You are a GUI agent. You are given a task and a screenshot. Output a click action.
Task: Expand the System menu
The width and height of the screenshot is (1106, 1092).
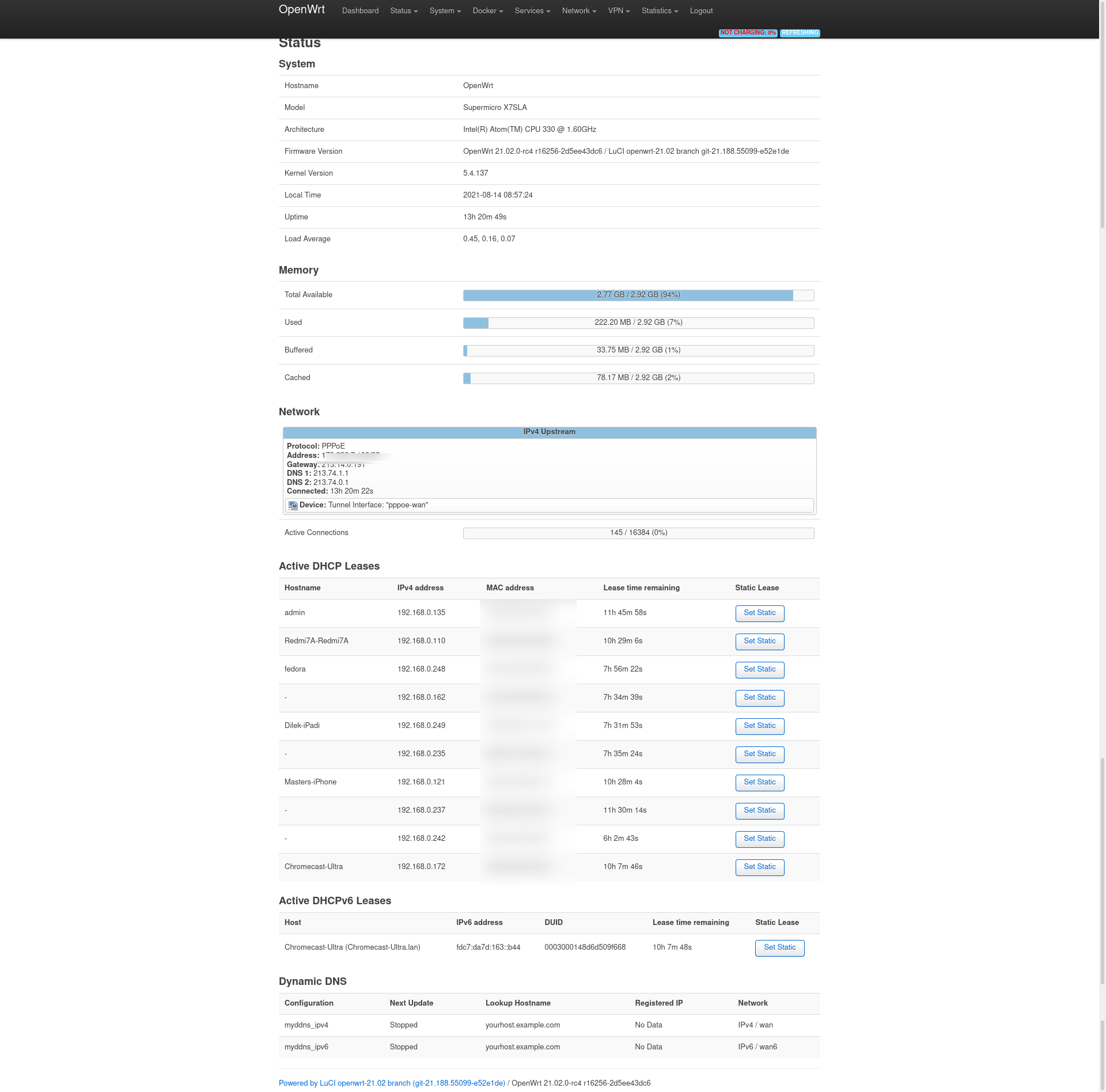[445, 11]
